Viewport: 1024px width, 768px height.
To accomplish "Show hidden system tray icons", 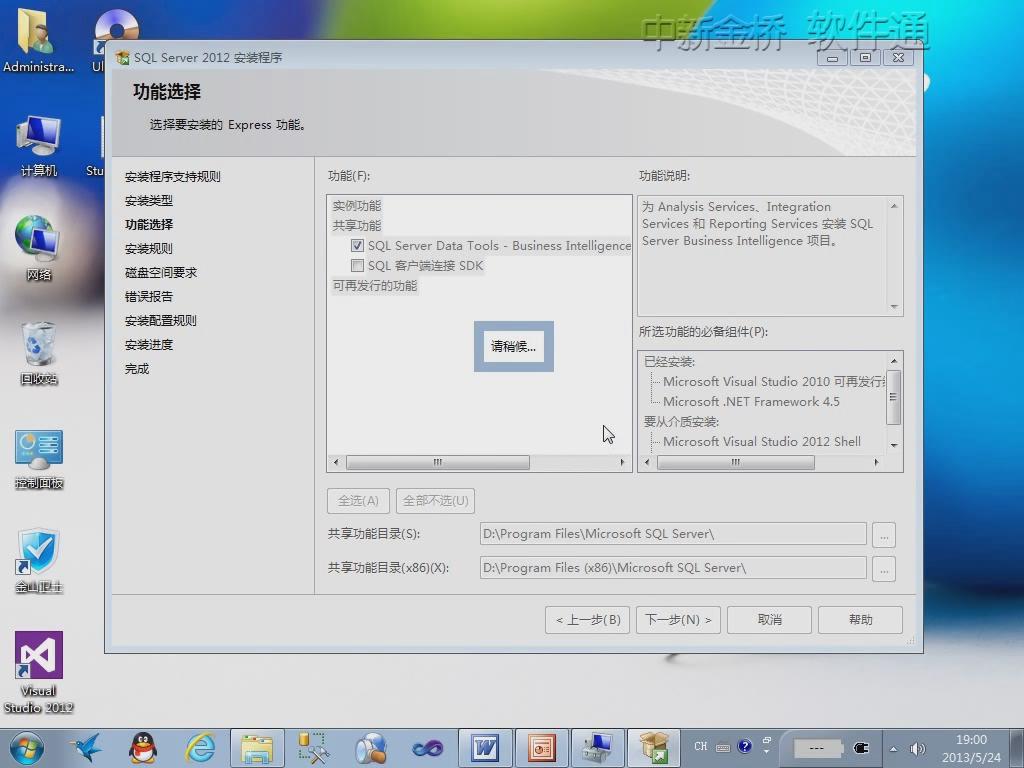I will click(893, 749).
